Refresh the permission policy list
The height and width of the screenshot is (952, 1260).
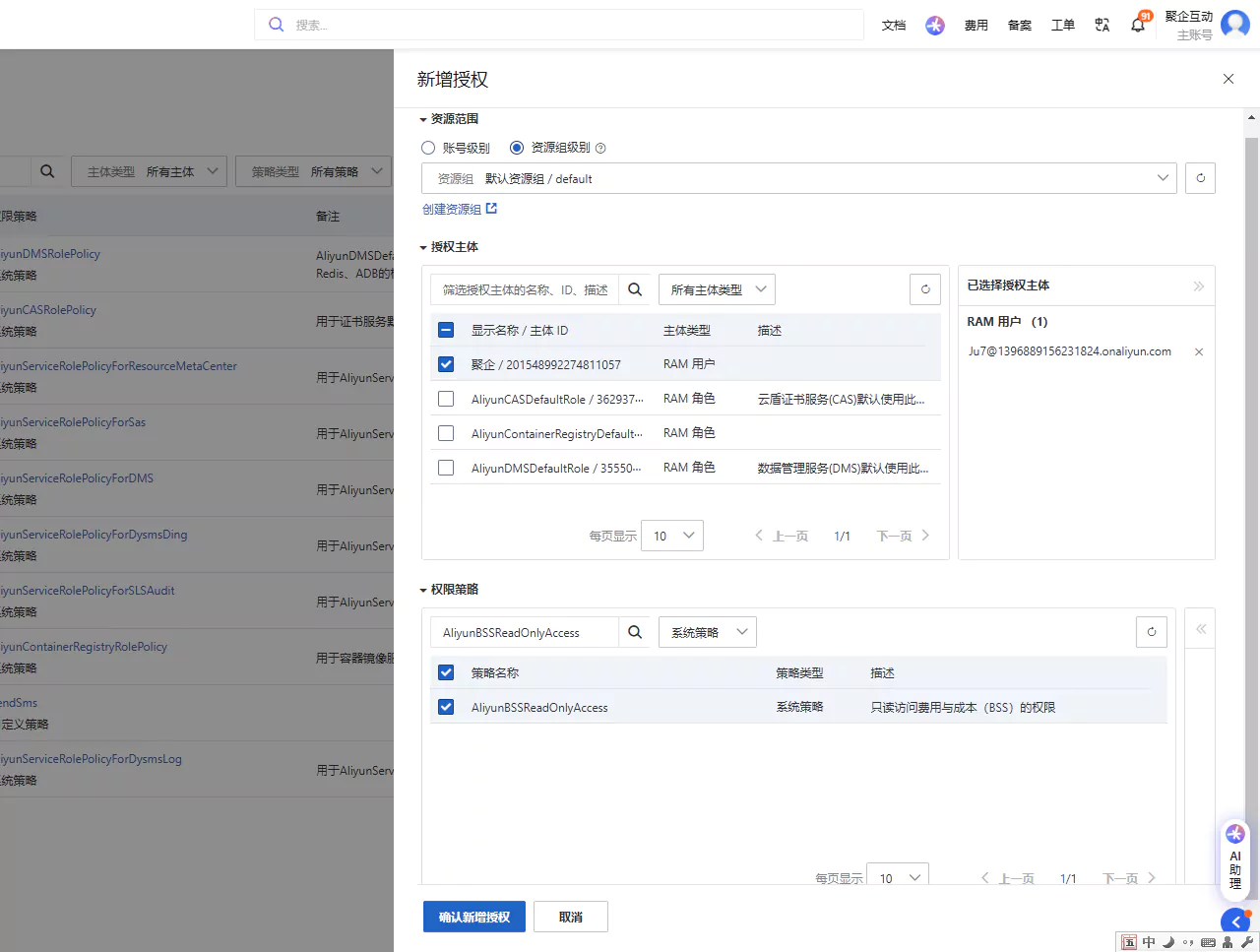click(x=1152, y=632)
